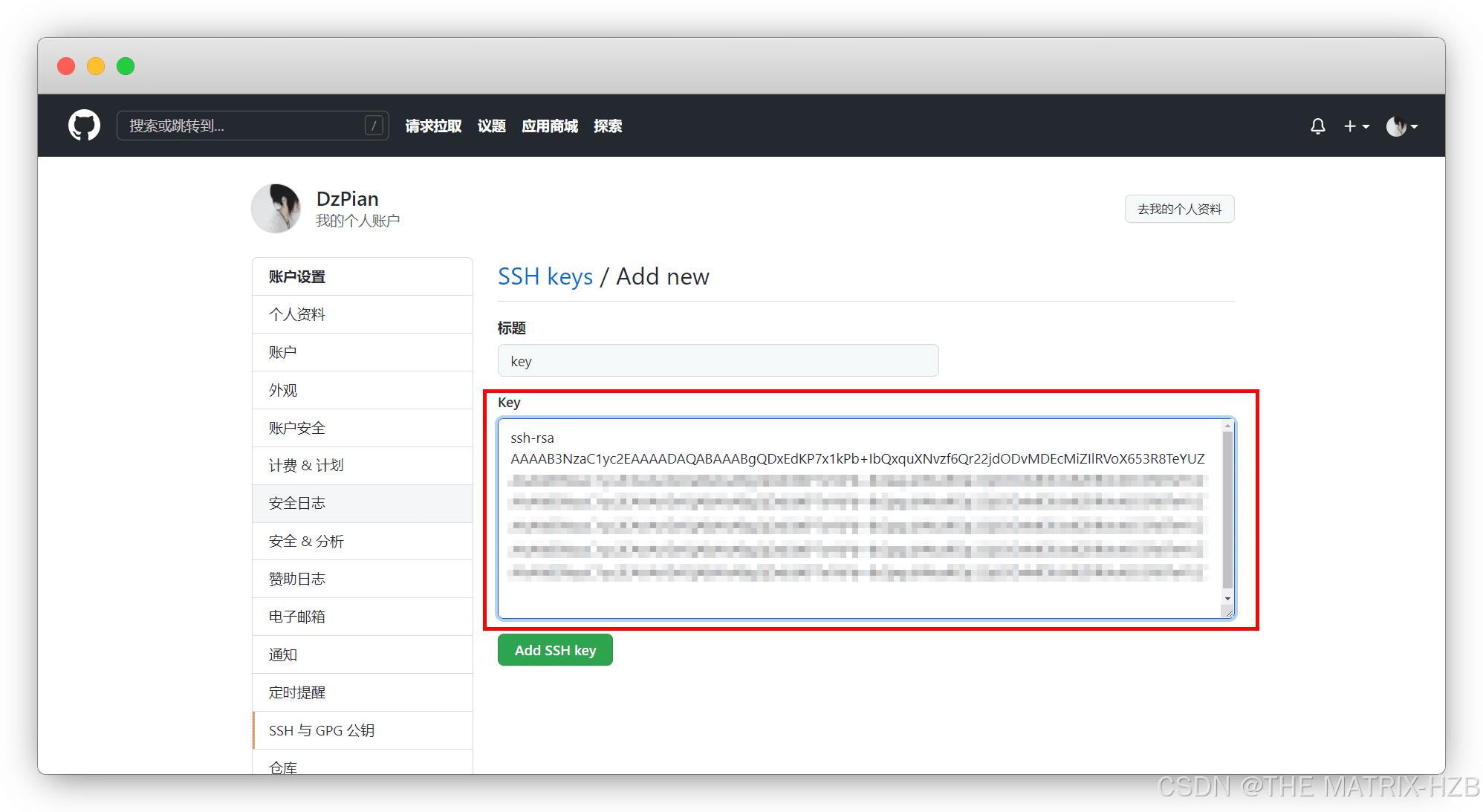1483x812 pixels.
Task: Open the plus create-new dropdown
Action: tap(1356, 126)
